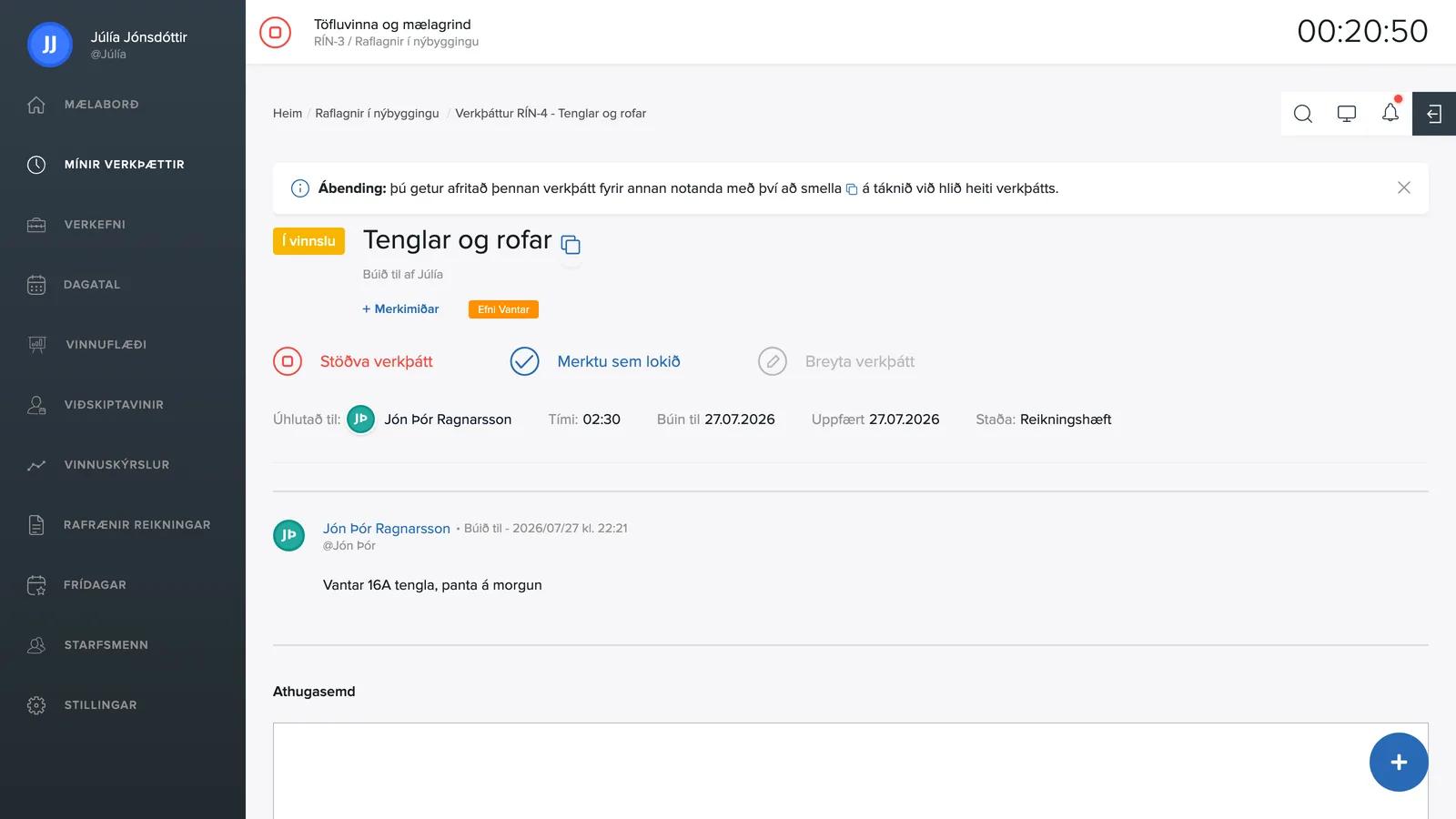Click Uppfært date 27.07.2026

(x=905, y=420)
